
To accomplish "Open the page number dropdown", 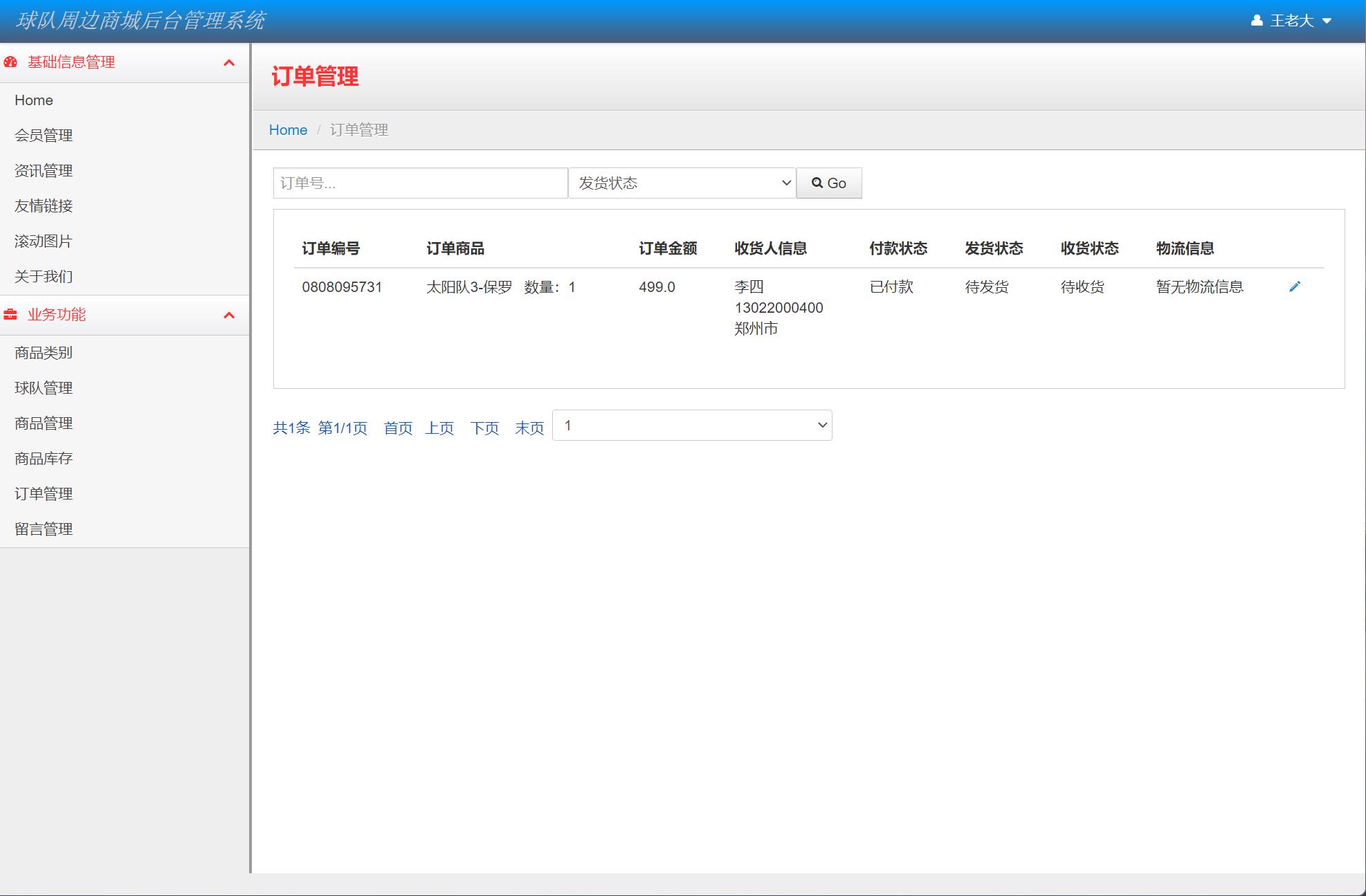I will 691,425.
